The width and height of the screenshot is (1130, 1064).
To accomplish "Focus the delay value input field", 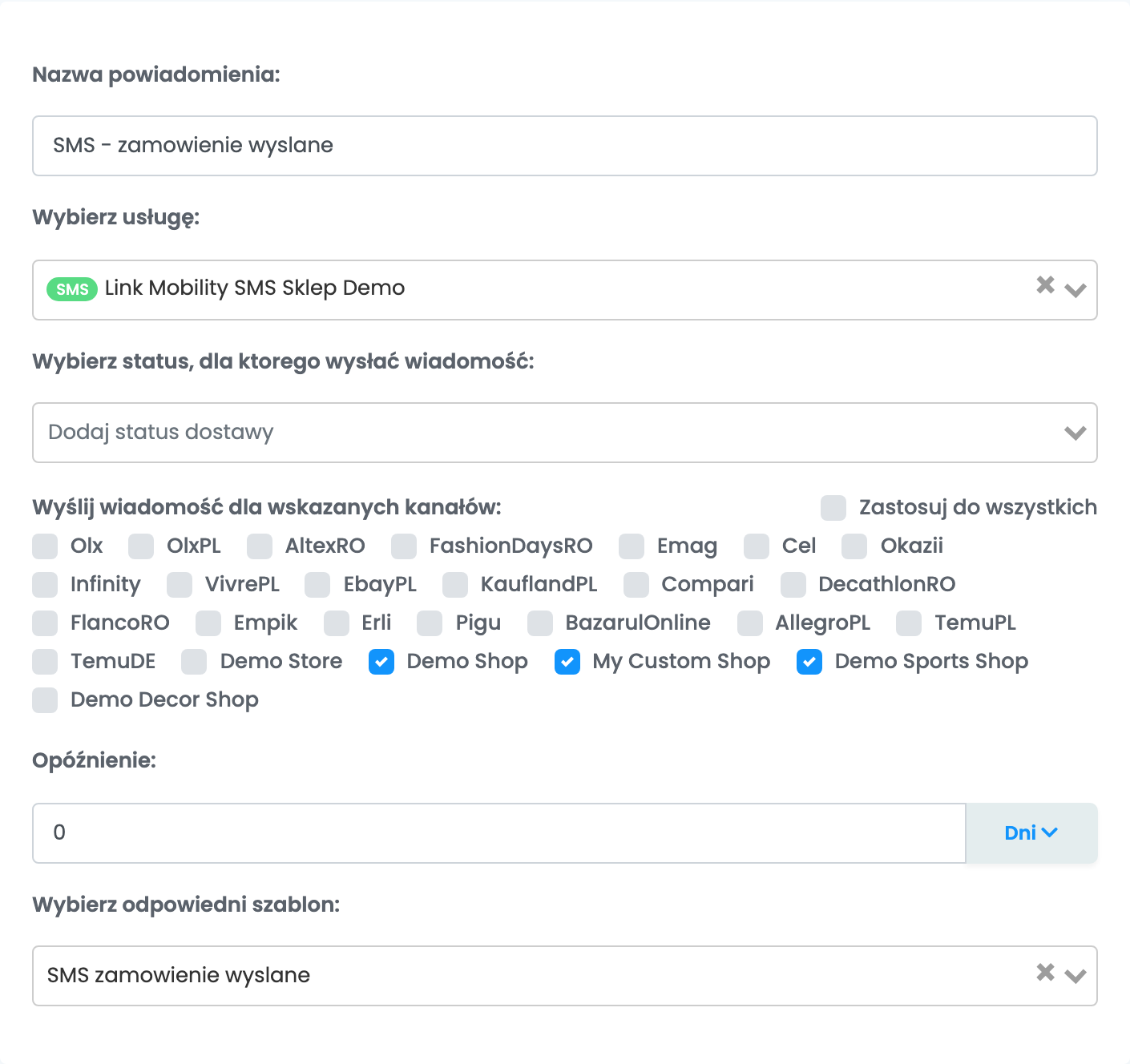I will pyautogui.click(x=499, y=833).
